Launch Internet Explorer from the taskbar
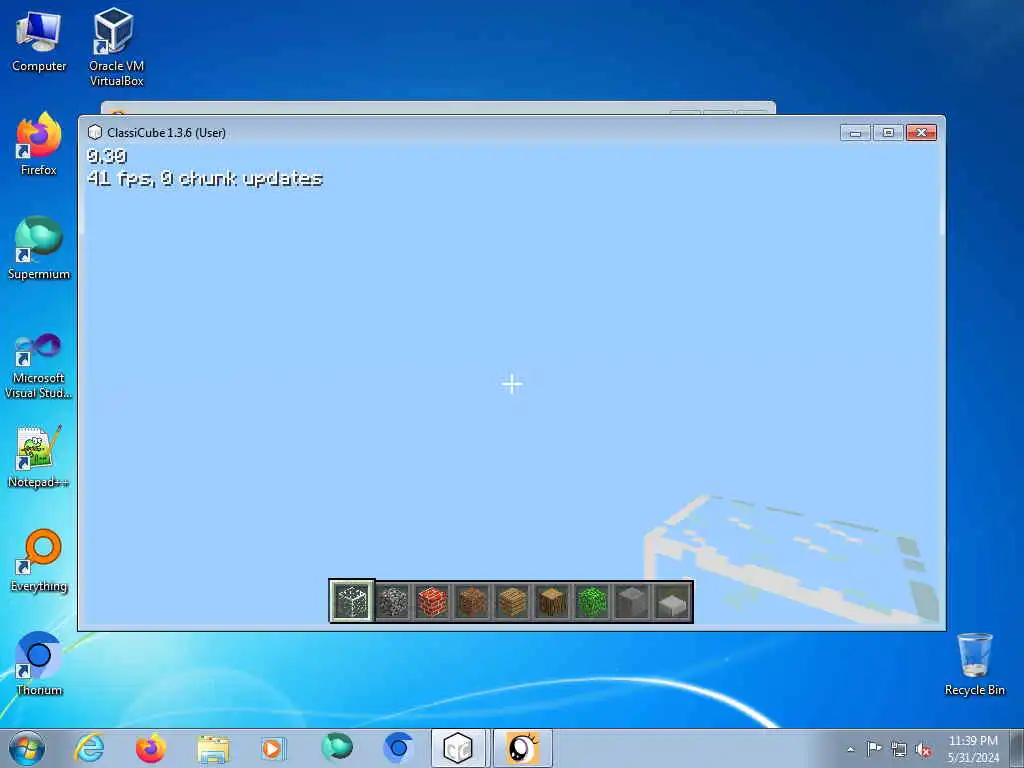The image size is (1024, 768). 89,748
